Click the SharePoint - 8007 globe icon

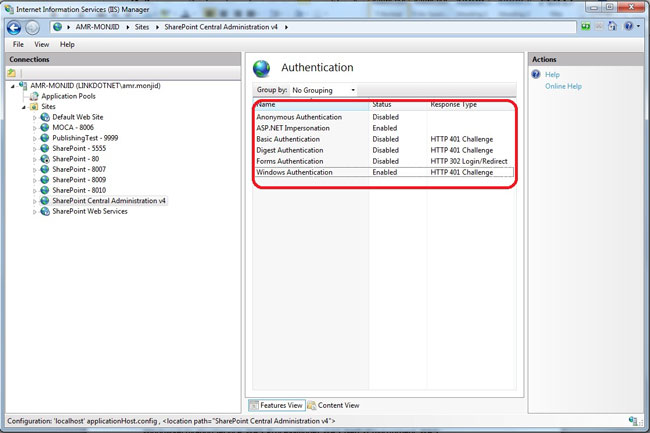click(x=44, y=169)
